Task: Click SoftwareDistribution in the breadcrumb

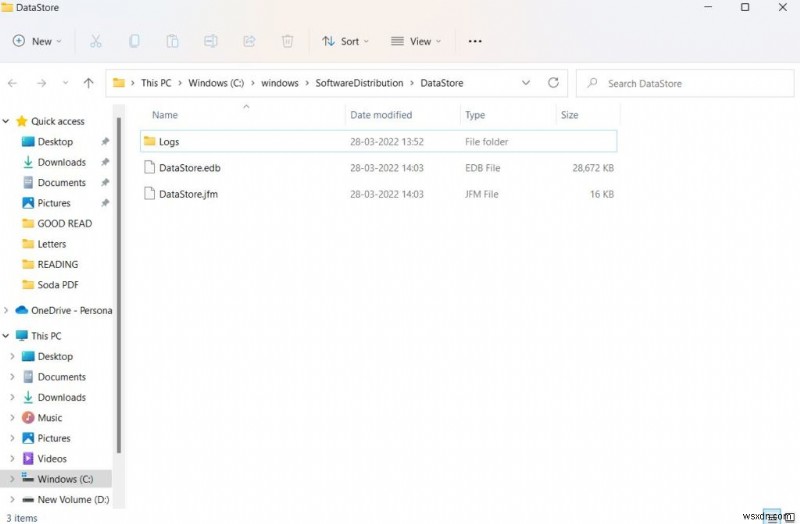Action: point(359,83)
